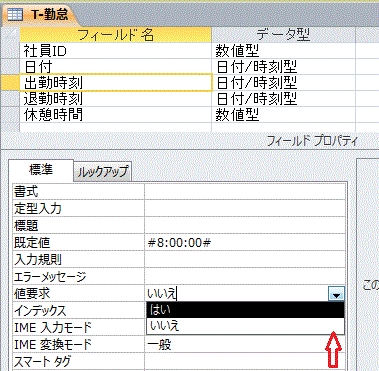This screenshot has height=371, width=379.
Task: Select the row selector for 出勤時刻
Action: coord(10,83)
